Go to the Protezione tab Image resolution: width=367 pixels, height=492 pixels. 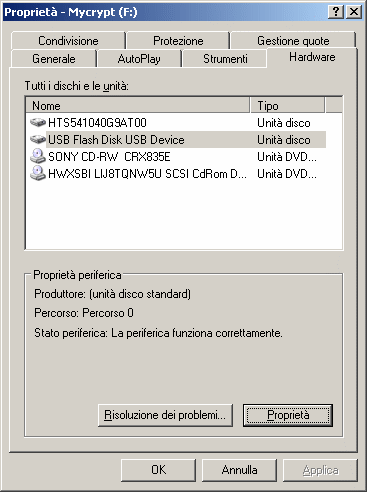[178, 41]
